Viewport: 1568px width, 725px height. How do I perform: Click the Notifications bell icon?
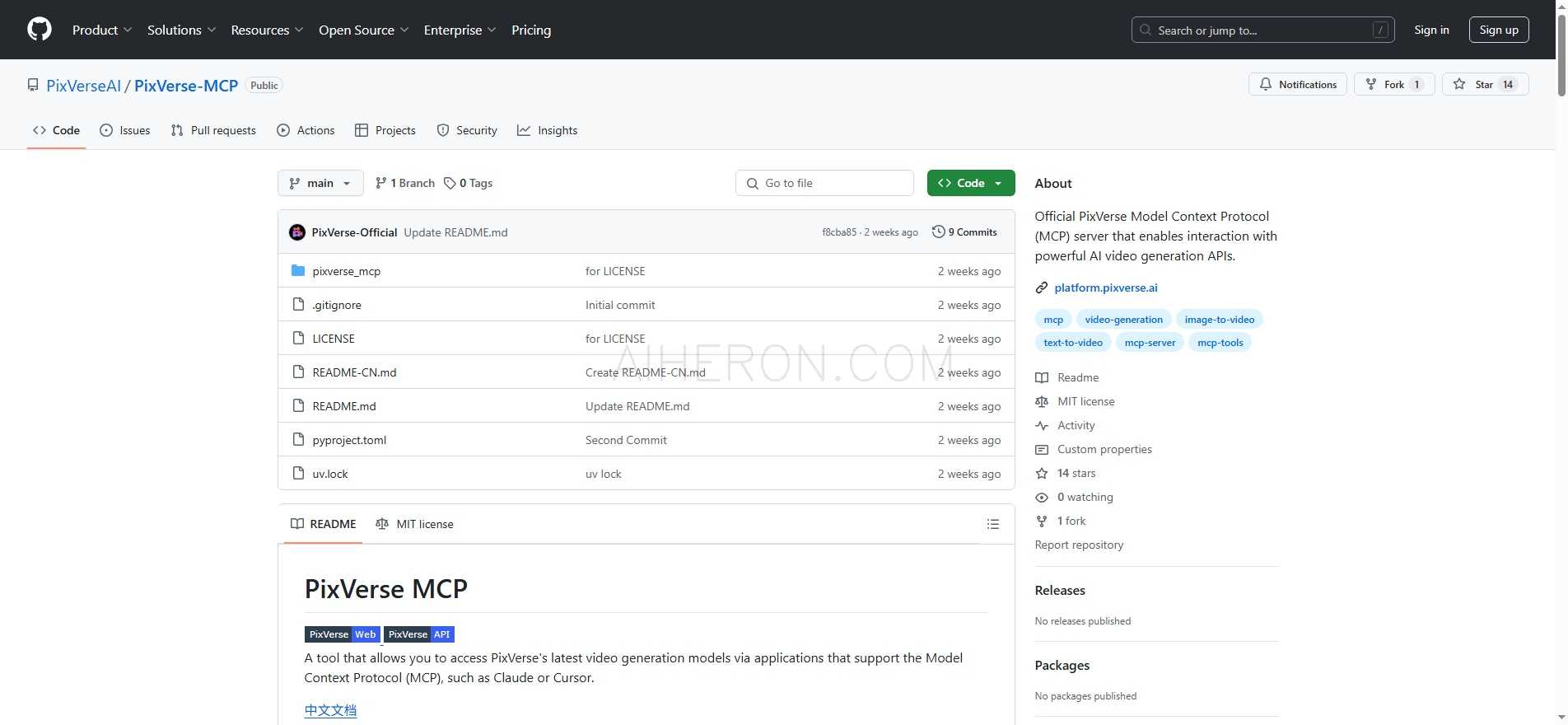coord(1266,84)
